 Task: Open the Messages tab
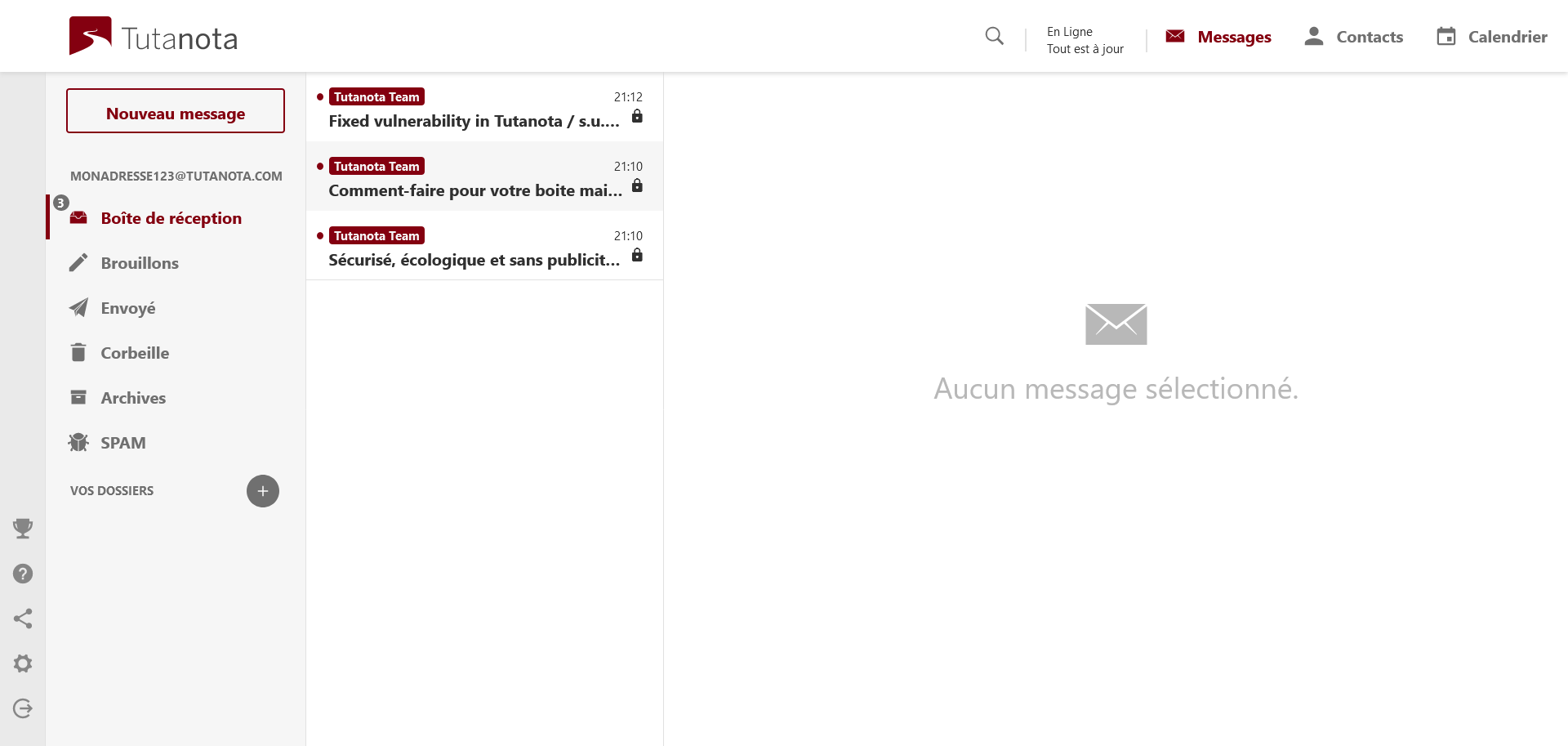tap(1218, 37)
